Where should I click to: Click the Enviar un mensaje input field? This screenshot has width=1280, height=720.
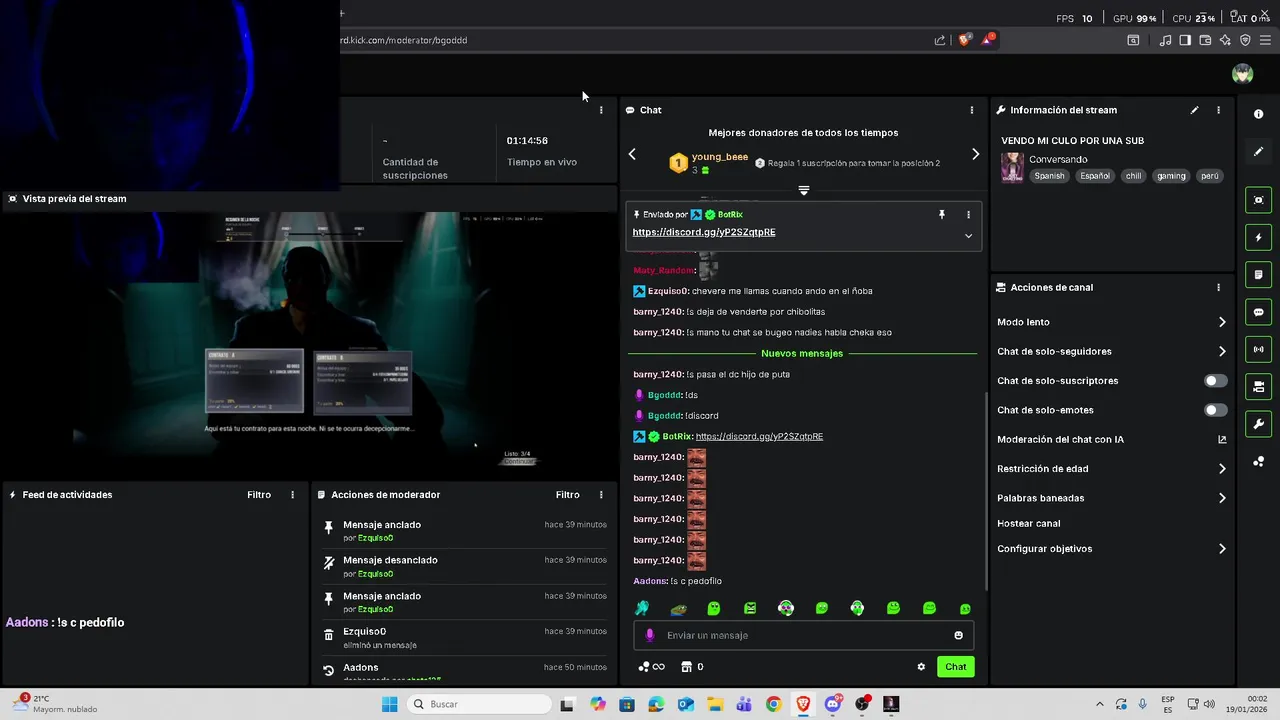[803, 635]
